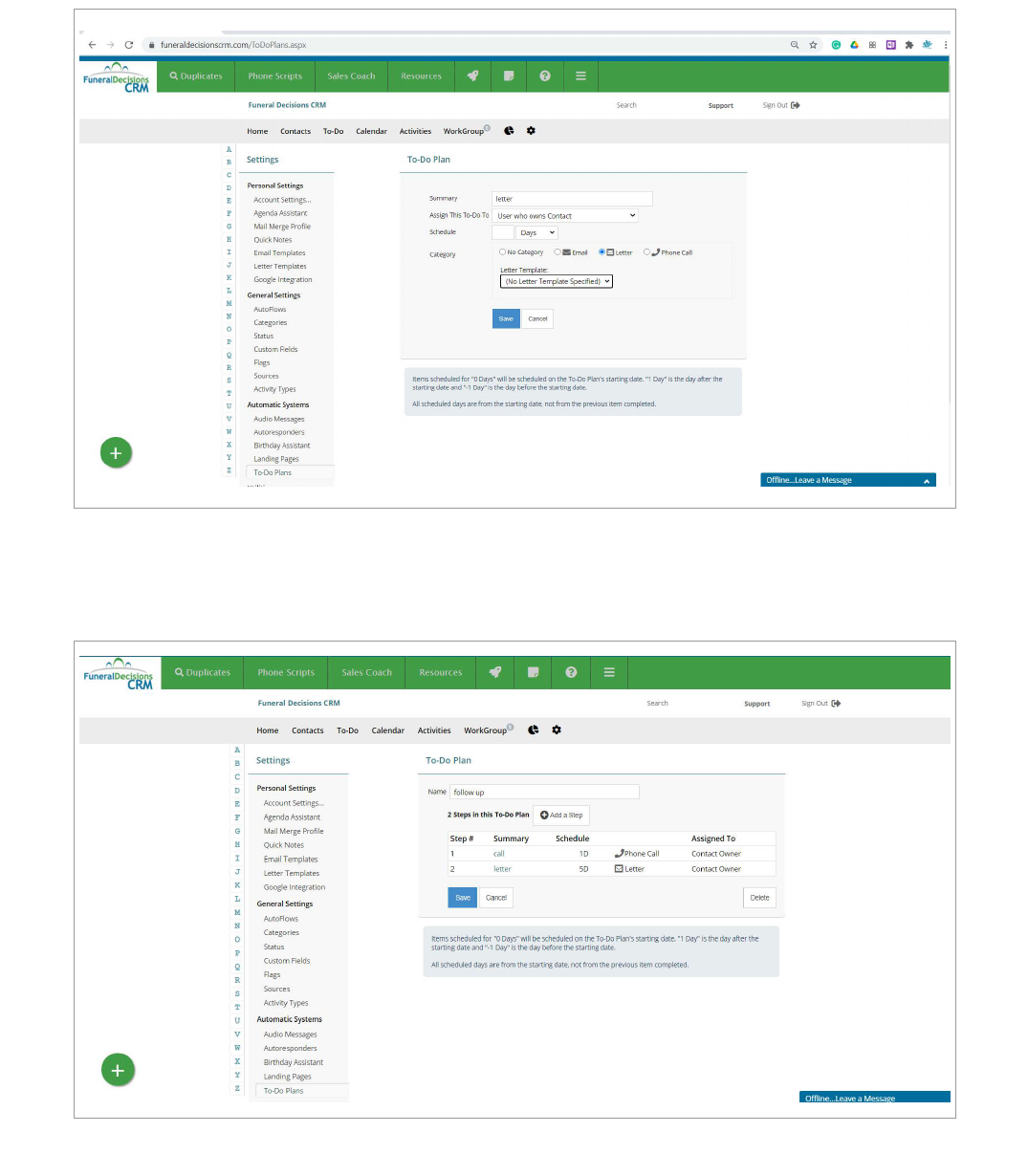This screenshot has width=1028, height=1176.
Task: Choose the Email category radio option
Action: 558,252
